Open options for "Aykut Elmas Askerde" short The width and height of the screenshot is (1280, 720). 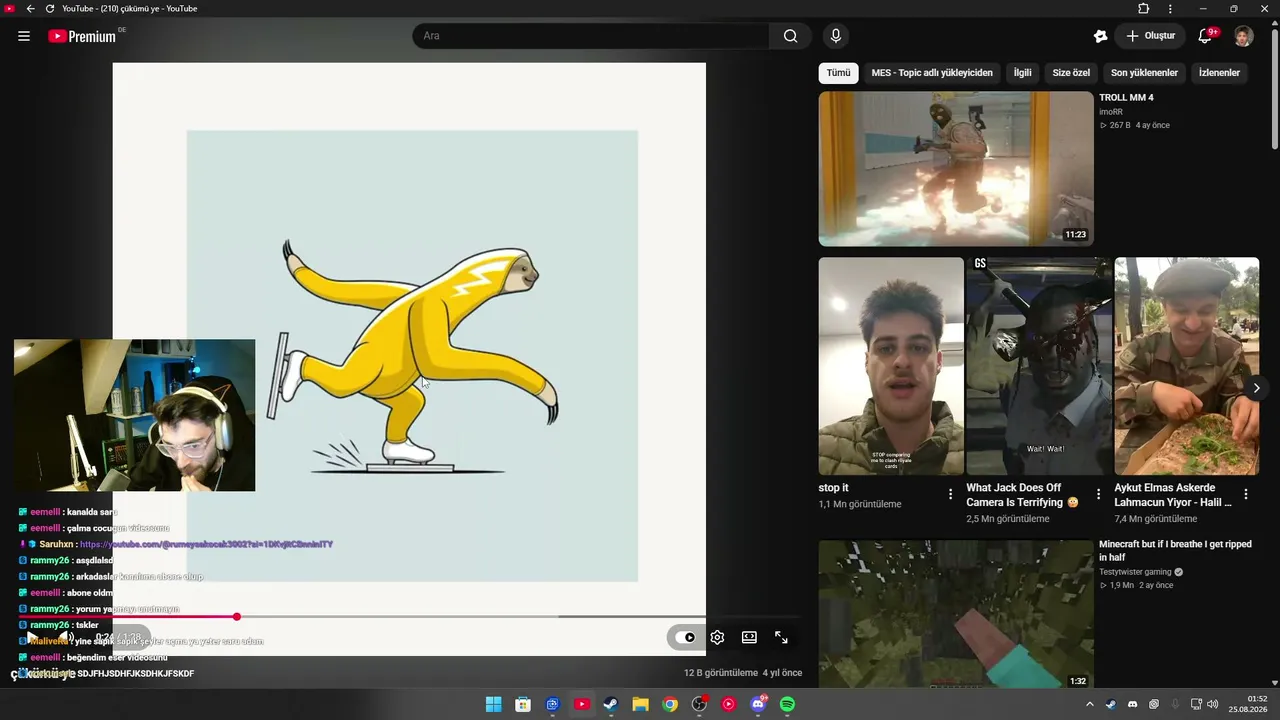(1246, 494)
